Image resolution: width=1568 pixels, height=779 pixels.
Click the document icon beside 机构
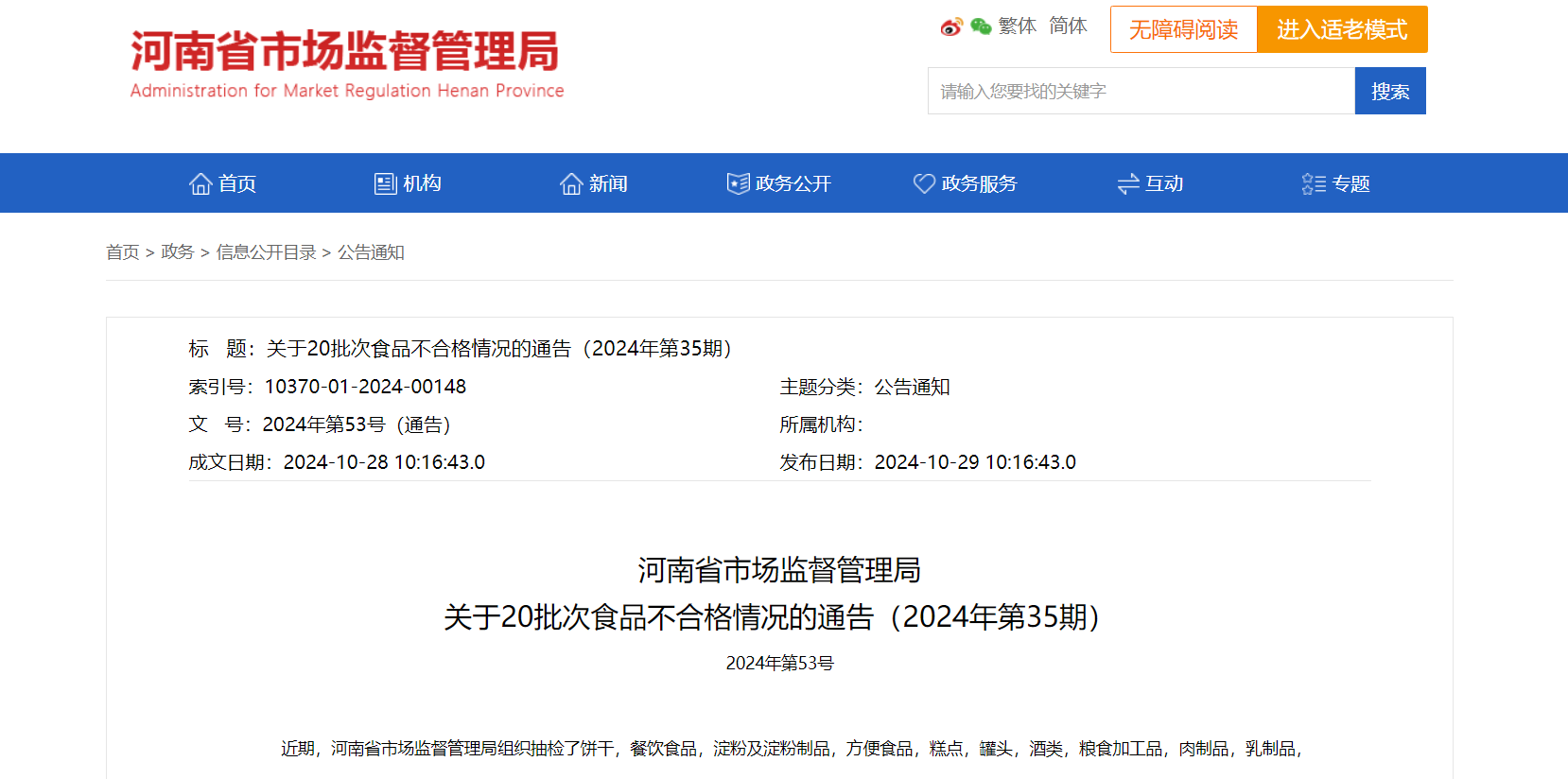click(x=385, y=183)
